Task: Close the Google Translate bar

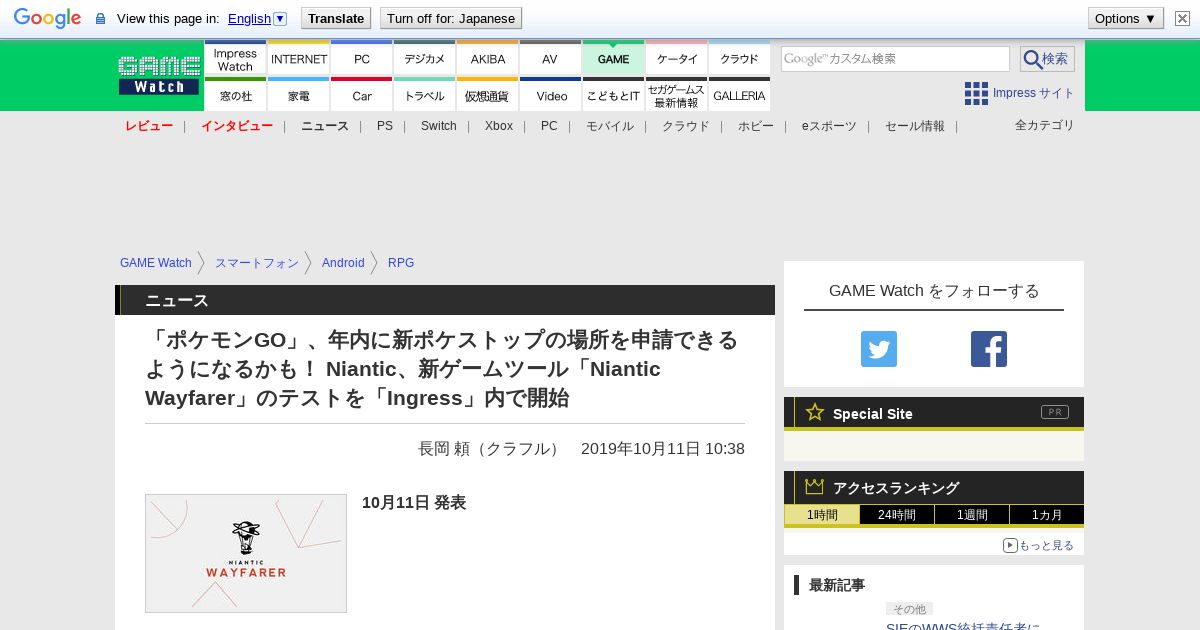Action: [x=1182, y=18]
